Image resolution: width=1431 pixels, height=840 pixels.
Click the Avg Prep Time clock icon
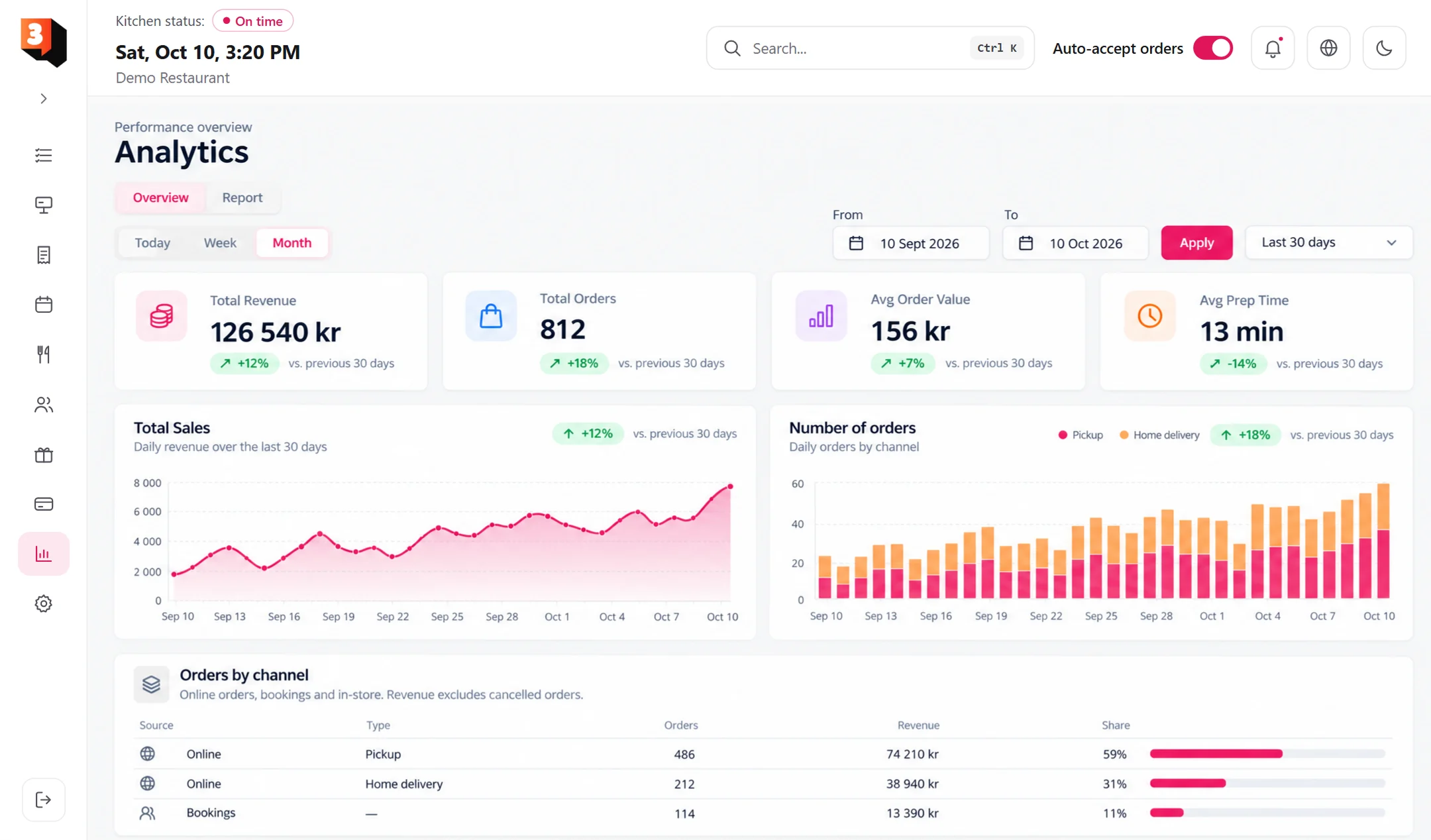[x=1149, y=316]
